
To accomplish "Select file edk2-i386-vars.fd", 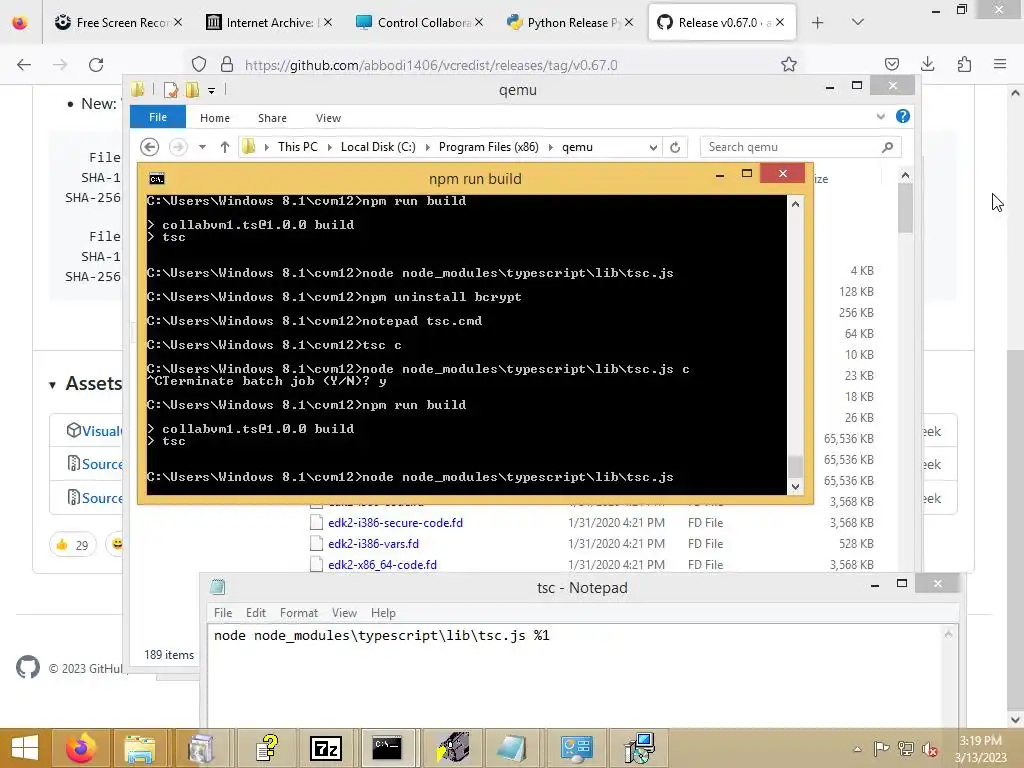I will coord(374,543).
